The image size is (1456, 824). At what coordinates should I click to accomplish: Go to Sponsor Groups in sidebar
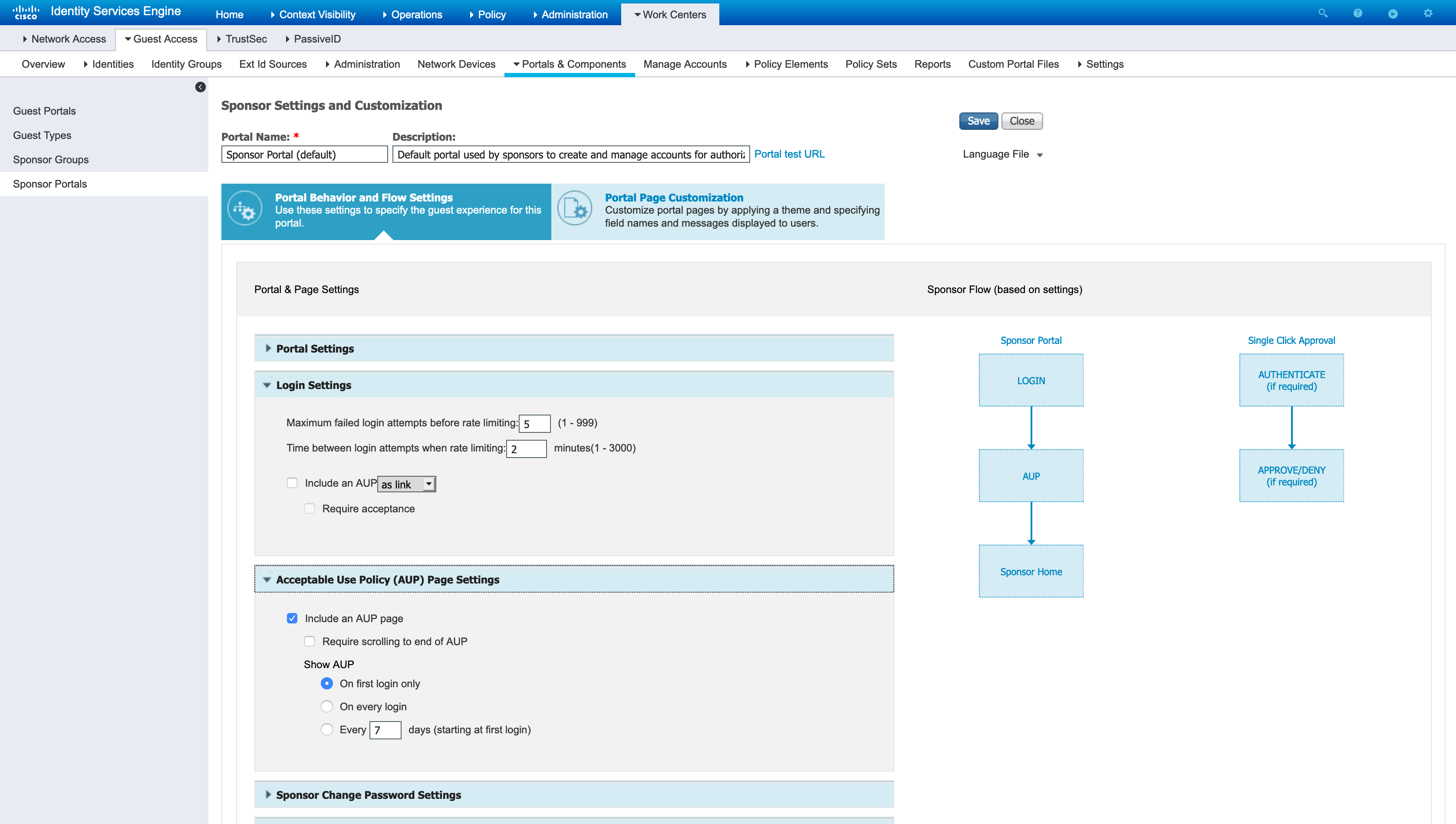[x=51, y=160]
